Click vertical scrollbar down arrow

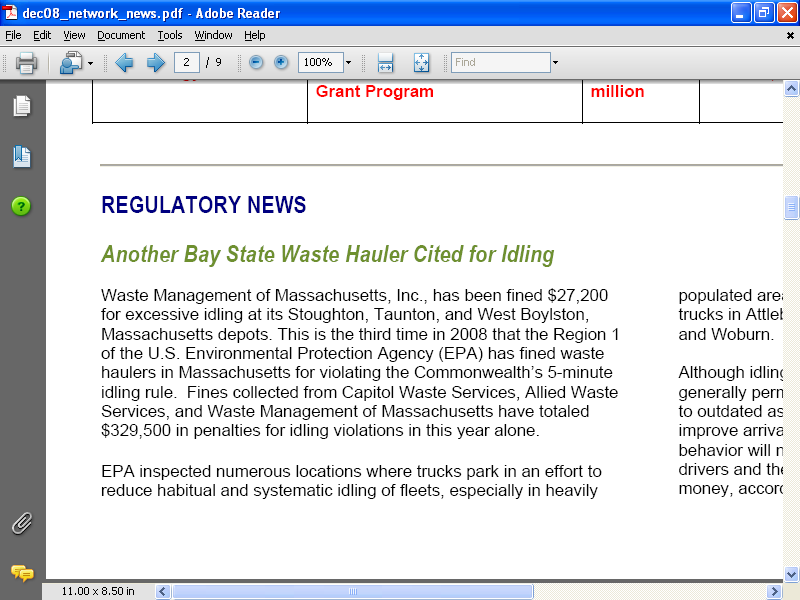tap(791, 574)
